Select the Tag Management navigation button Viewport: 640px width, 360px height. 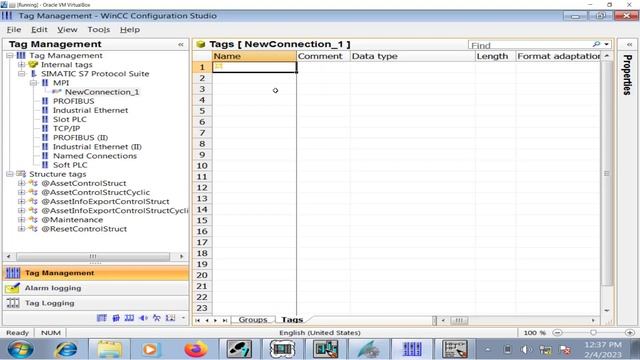(x=96, y=273)
